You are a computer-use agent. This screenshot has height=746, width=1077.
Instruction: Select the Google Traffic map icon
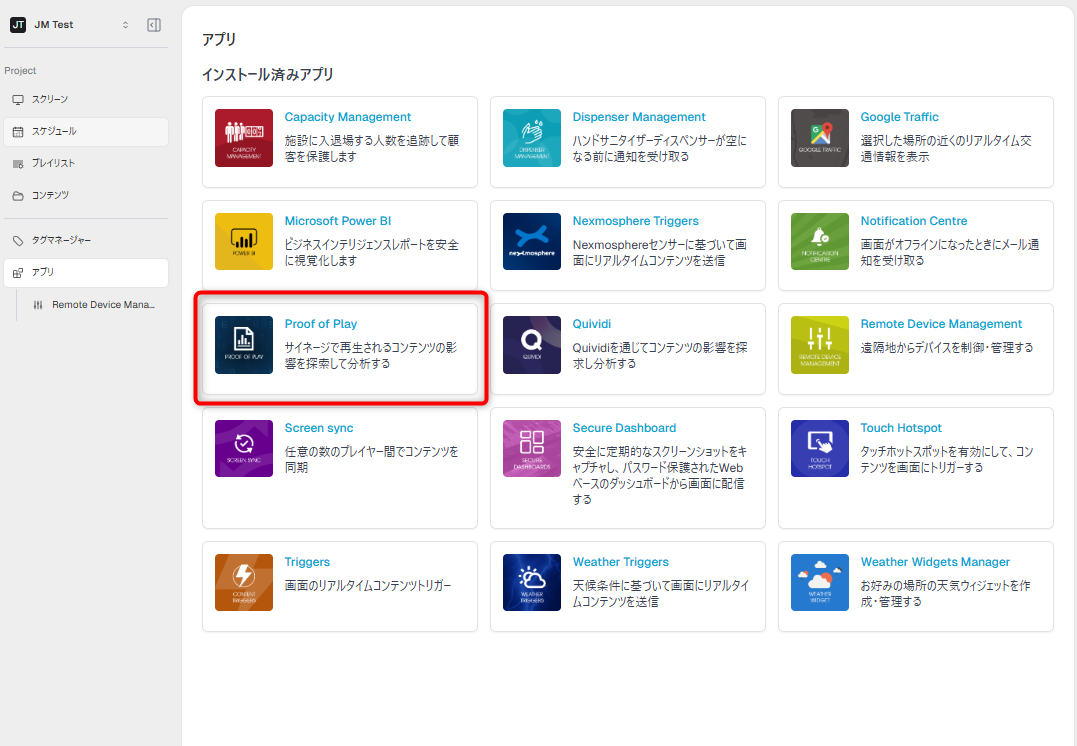pos(819,138)
